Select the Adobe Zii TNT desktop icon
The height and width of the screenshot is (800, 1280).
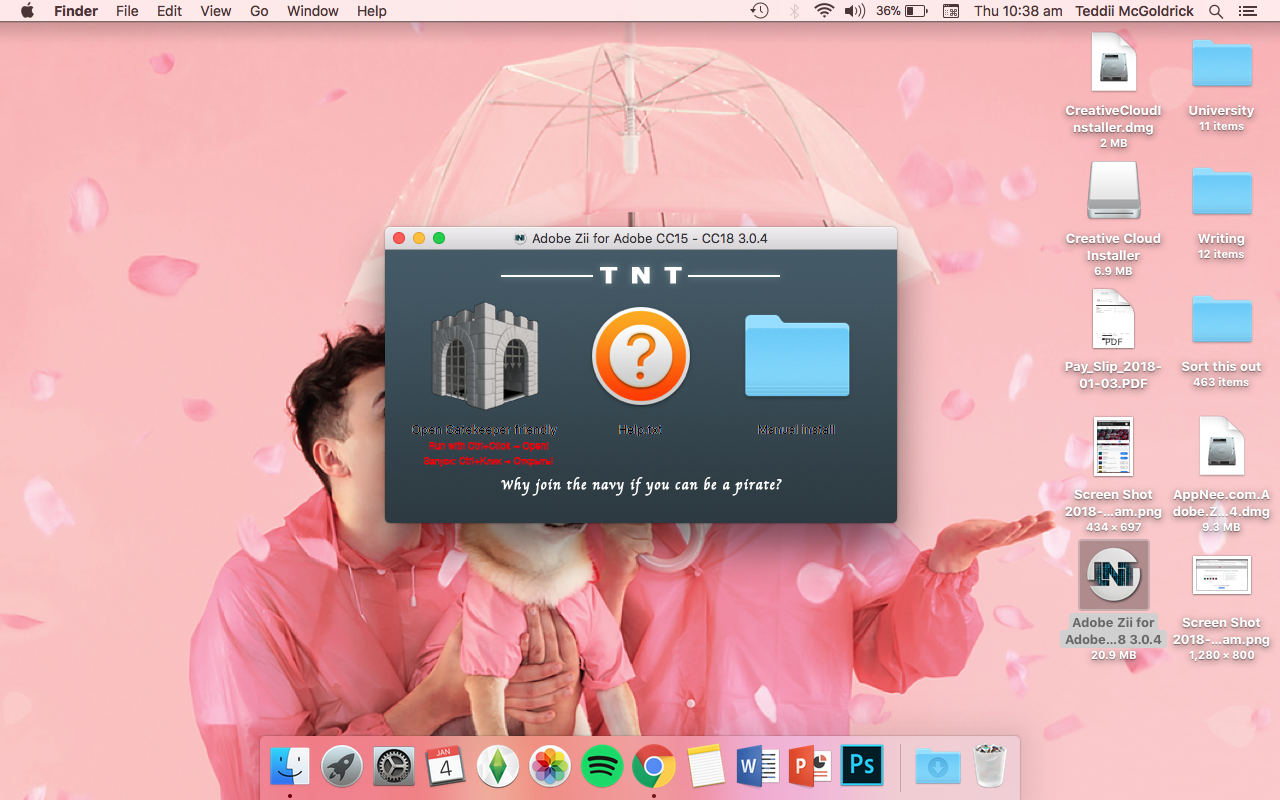pos(1113,575)
